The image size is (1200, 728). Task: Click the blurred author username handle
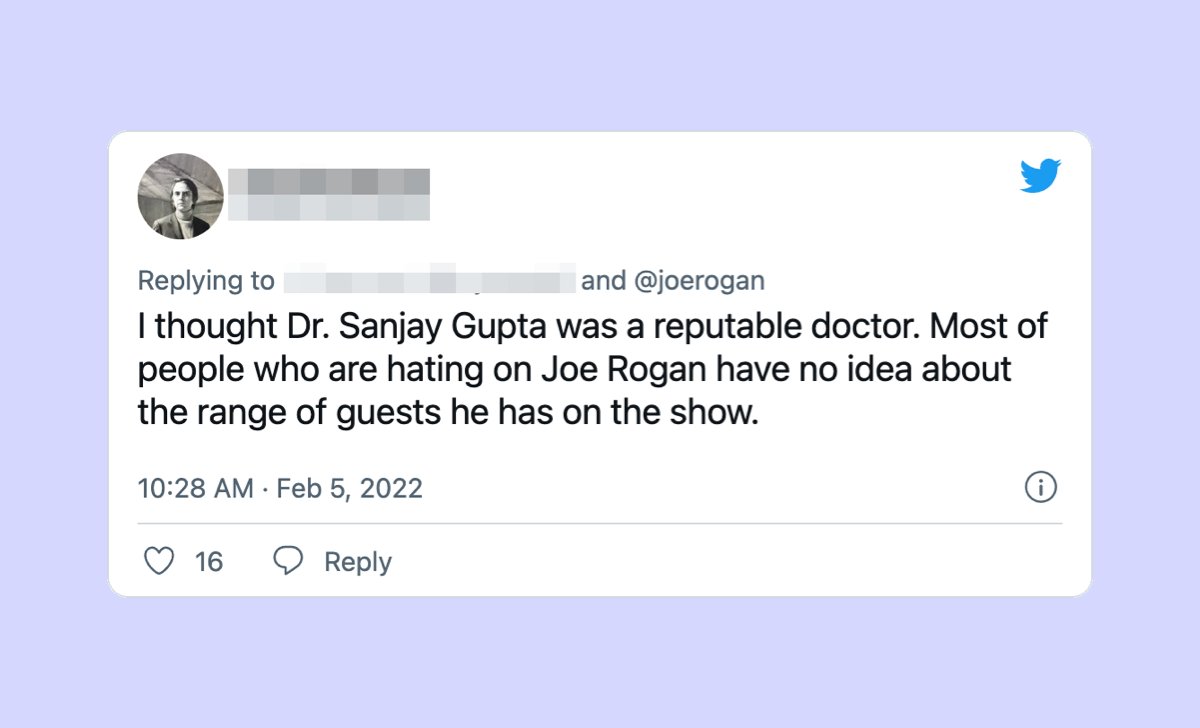pyautogui.click(x=328, y=207)
